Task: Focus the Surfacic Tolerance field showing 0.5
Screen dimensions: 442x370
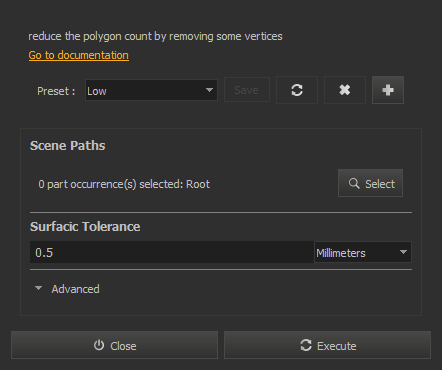Action: (172, 252)
